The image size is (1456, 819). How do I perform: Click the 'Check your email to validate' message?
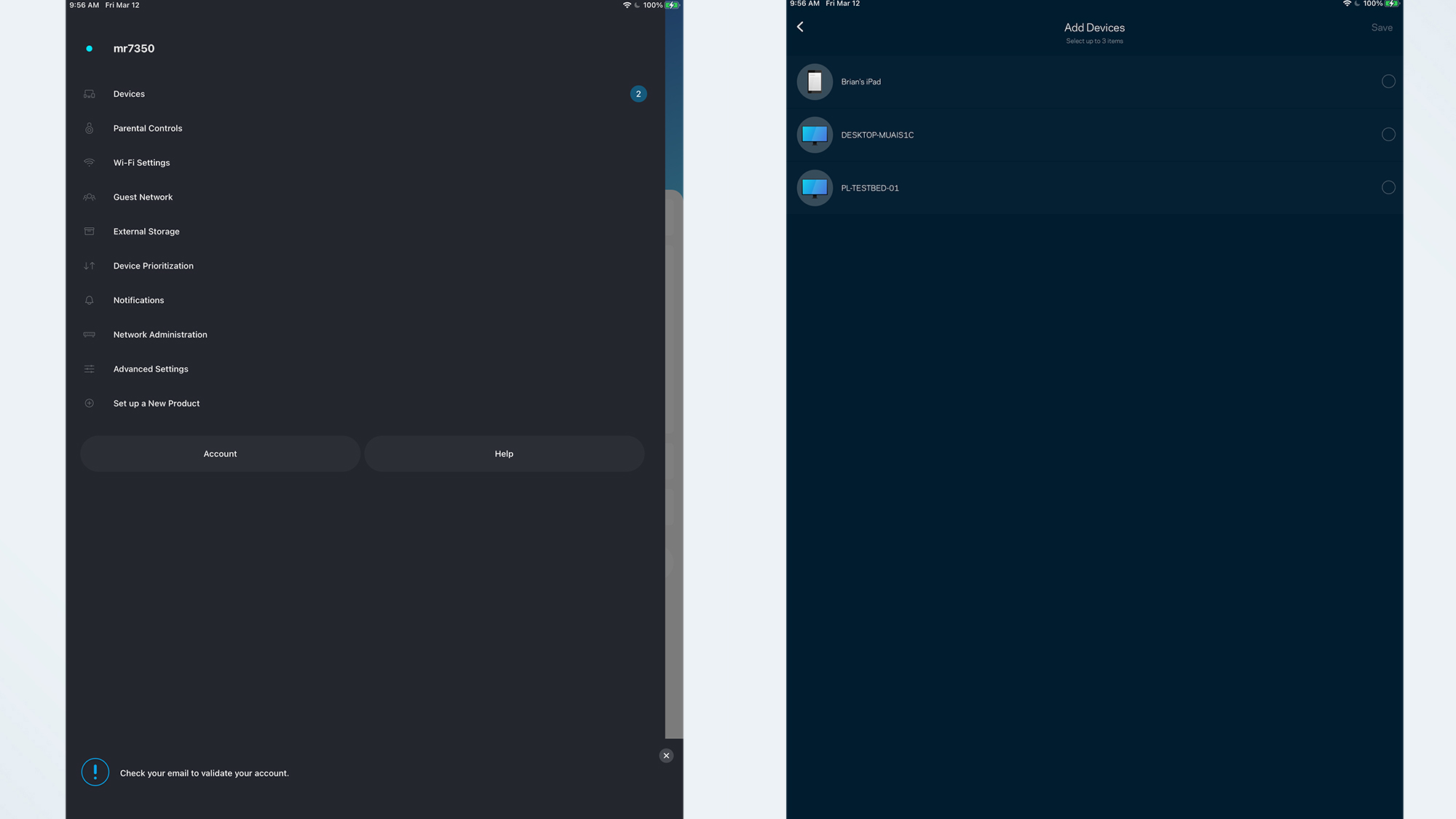205,773
